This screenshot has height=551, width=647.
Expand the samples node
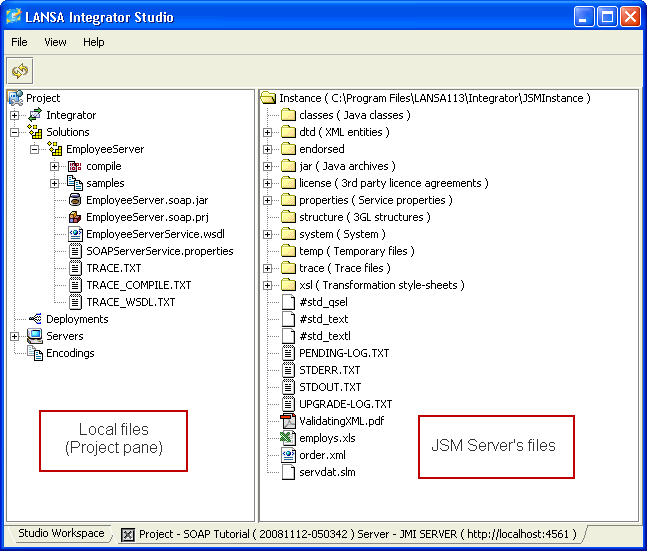tap(54, 183)
